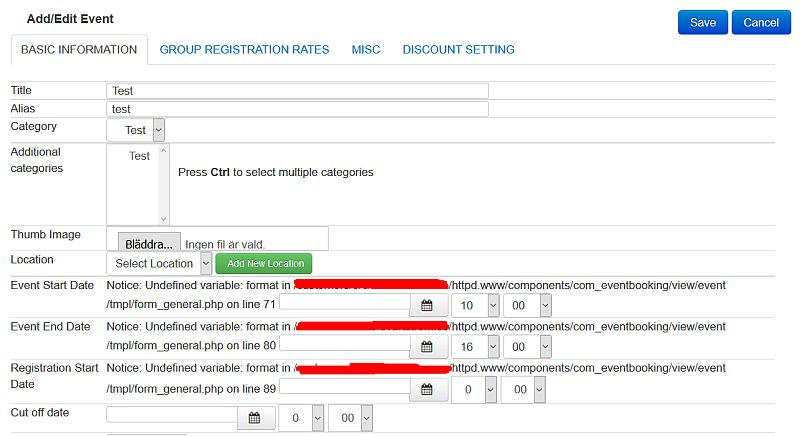Open the Misc tab
800x436 pixels.
tap(365, 49)
